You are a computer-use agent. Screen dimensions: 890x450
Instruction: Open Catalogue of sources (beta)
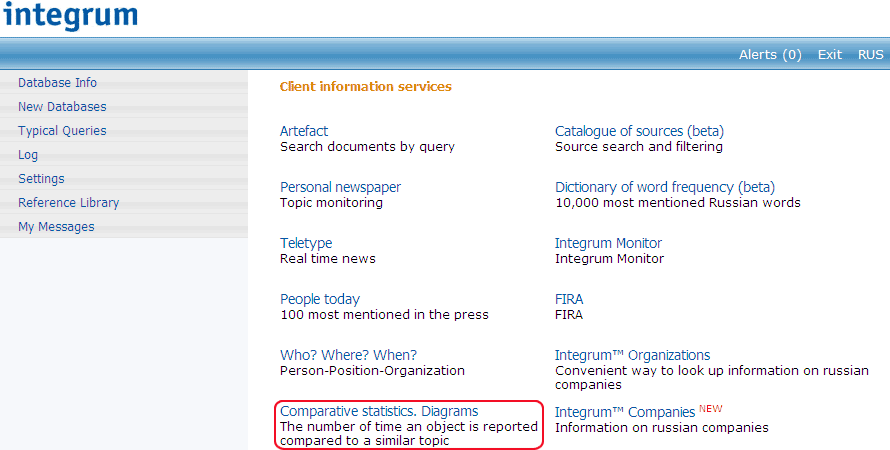639,131
